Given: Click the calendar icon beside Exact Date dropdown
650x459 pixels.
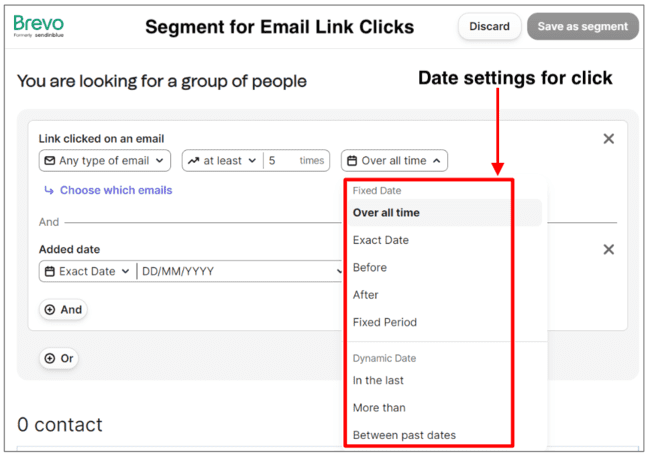Looking at the screenshot, I should pos(49,271).
